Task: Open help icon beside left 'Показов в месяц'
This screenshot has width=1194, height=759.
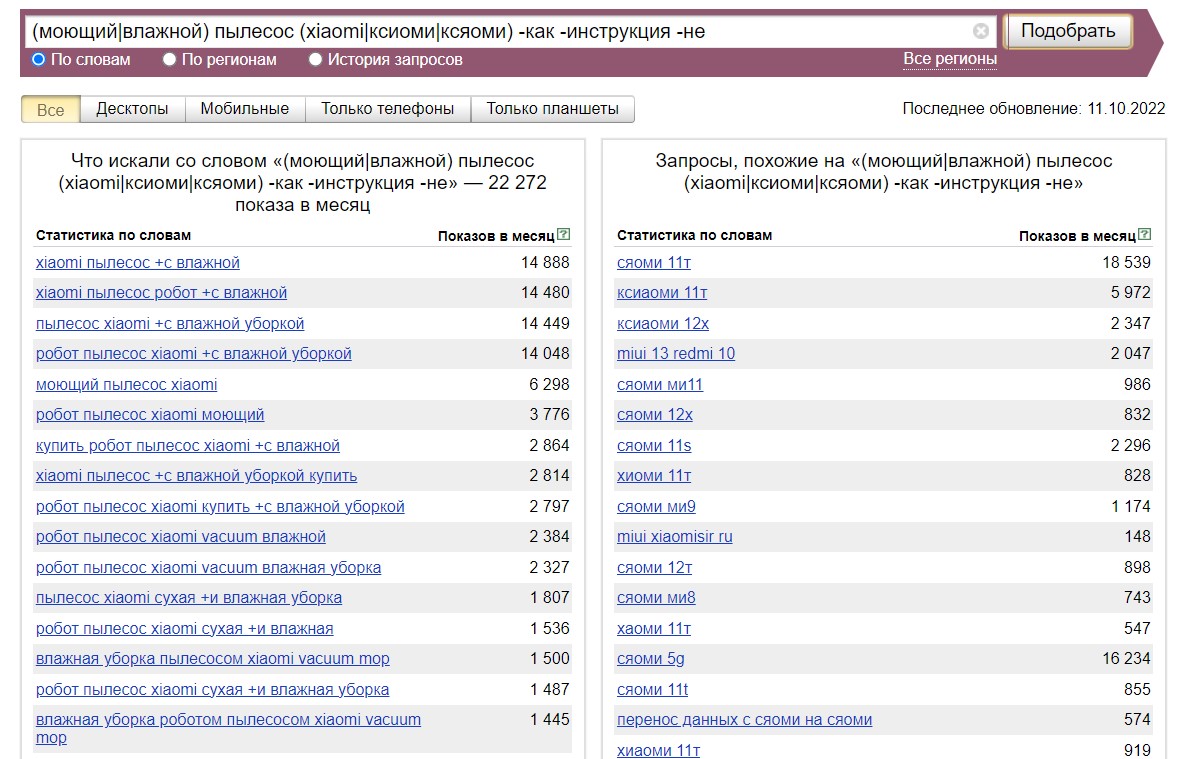Action: 563,234
